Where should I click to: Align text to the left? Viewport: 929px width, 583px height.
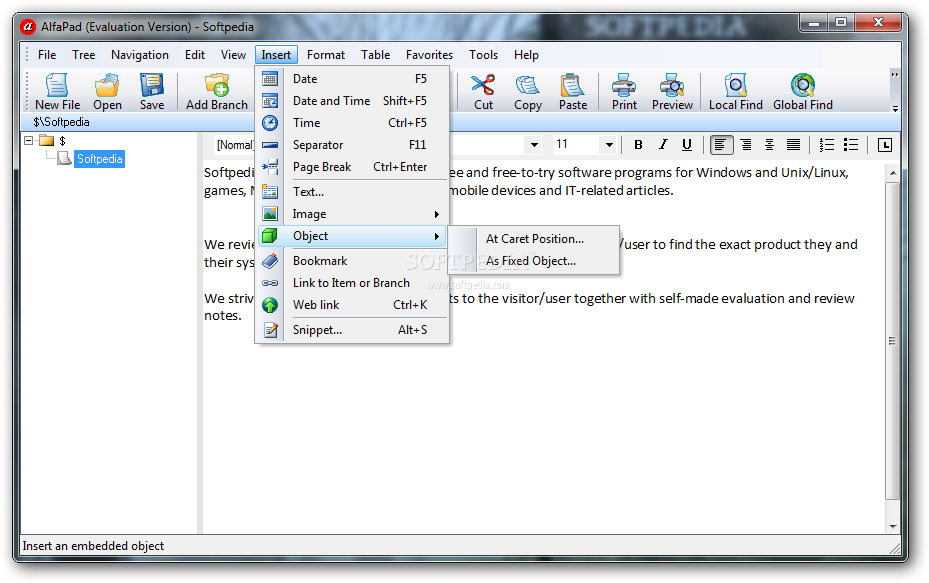[721, 145]
